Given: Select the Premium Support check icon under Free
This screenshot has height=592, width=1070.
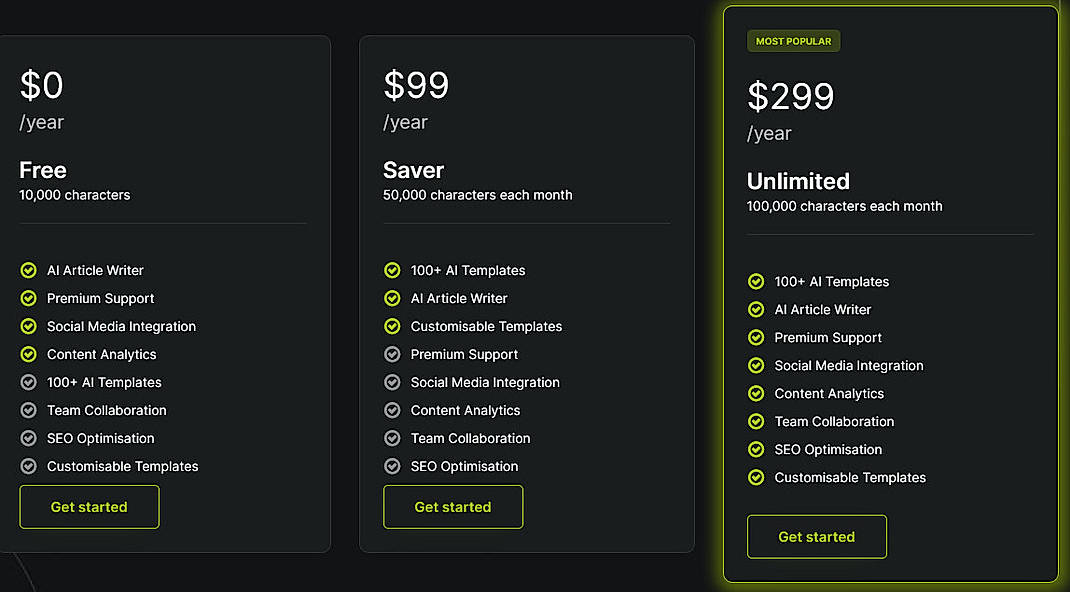Looking at the screenshot, I should point(27,298).
